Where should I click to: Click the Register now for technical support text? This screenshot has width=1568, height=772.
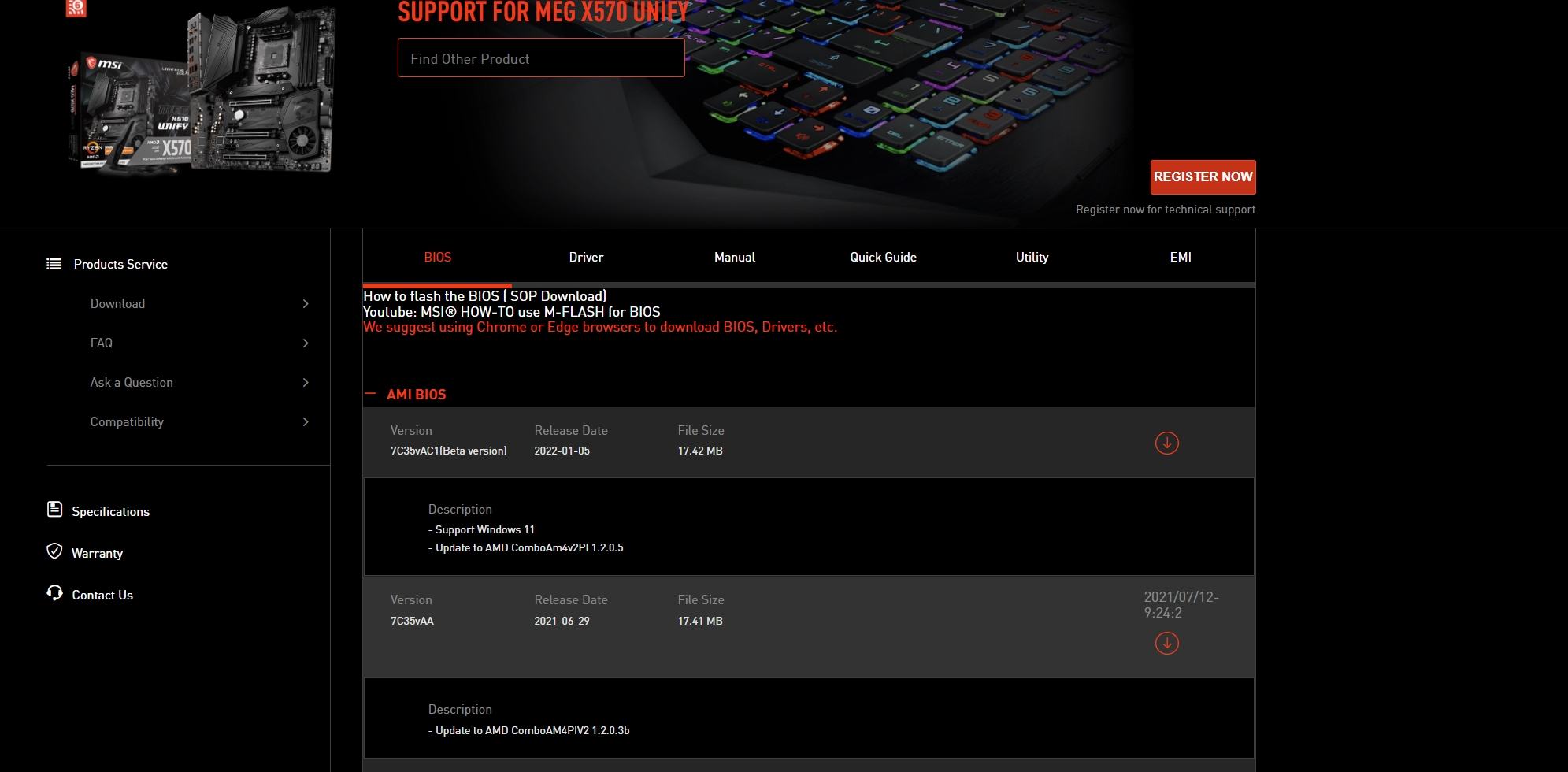(x=1166, y=210)
